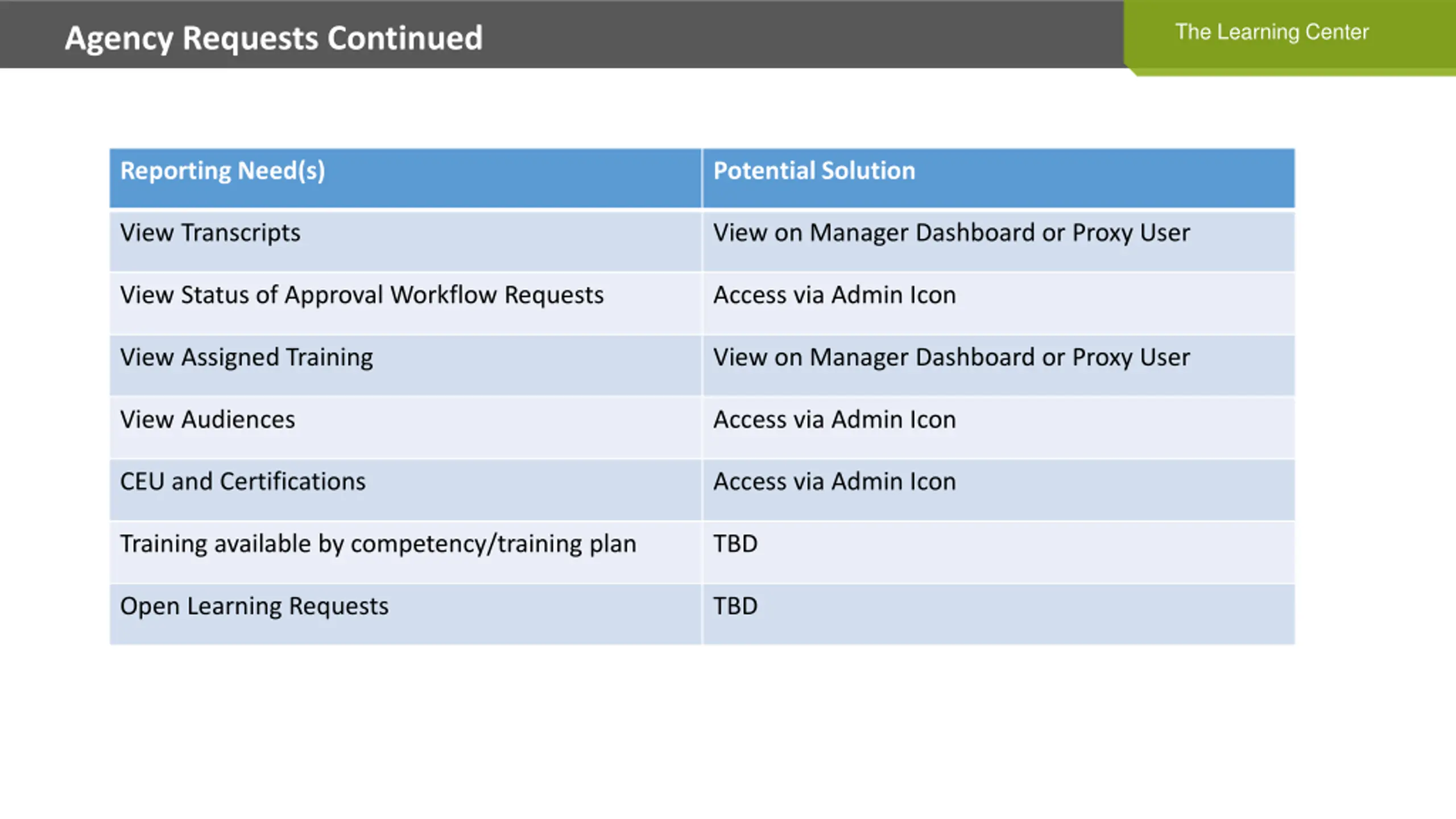Screen dimensions: 1456x819
Task: Click solution cell for View Transcripts row
Action: click(x=999, y=241)
